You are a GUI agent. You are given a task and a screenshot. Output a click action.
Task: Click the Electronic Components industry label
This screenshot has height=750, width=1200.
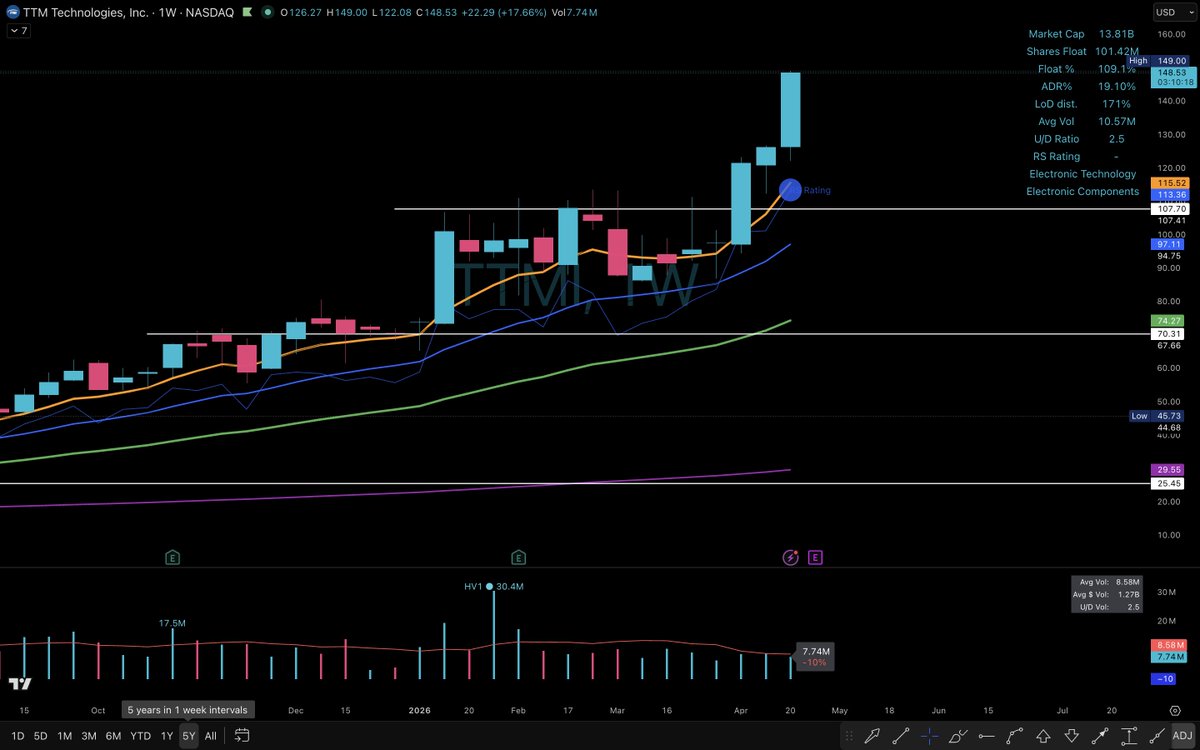[x=1084, y=191]
